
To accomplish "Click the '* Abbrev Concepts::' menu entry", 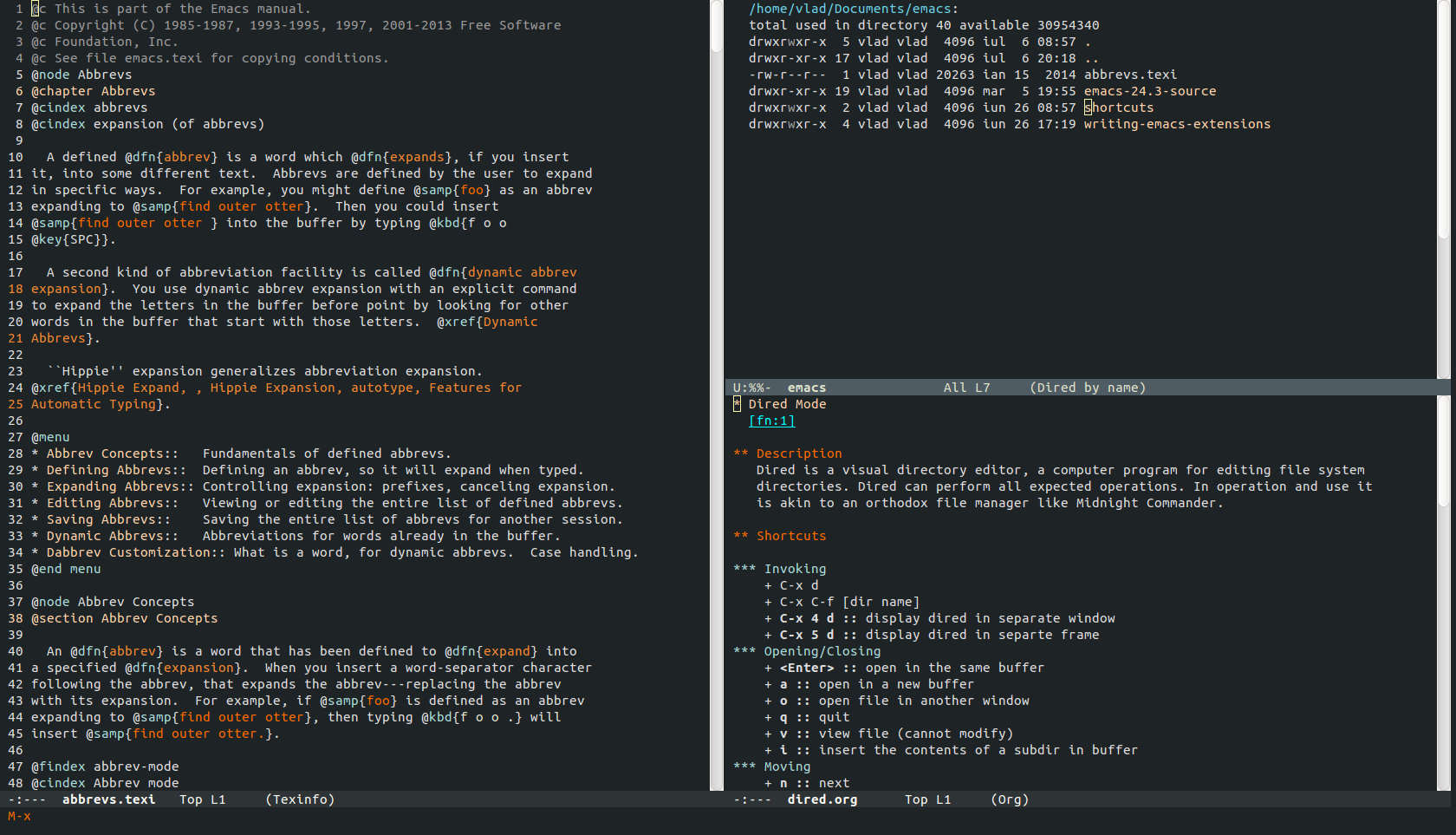I will pos(105,453).
